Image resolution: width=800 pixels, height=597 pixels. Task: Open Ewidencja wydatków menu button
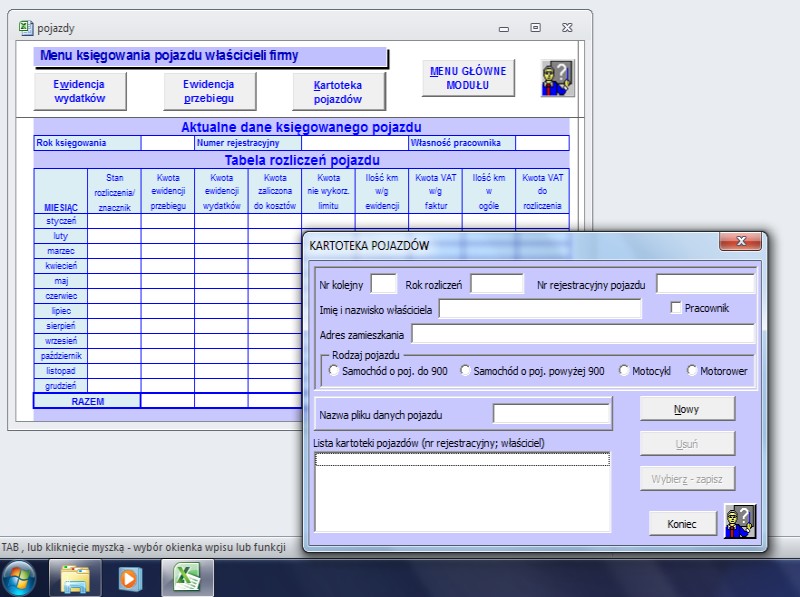pos(79,92)
